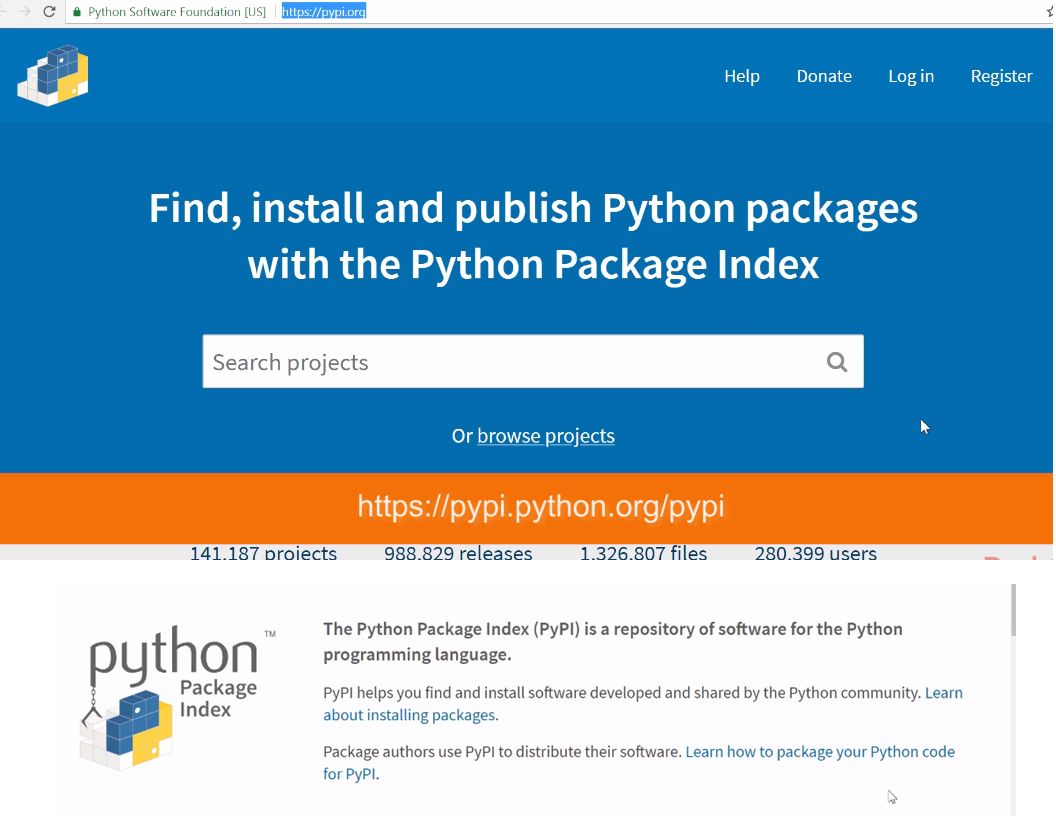Image resolution: width=1056 pixels, height=816 pixels.
Task: Open Learn how to package Python code link
Action: pos(638,762)
